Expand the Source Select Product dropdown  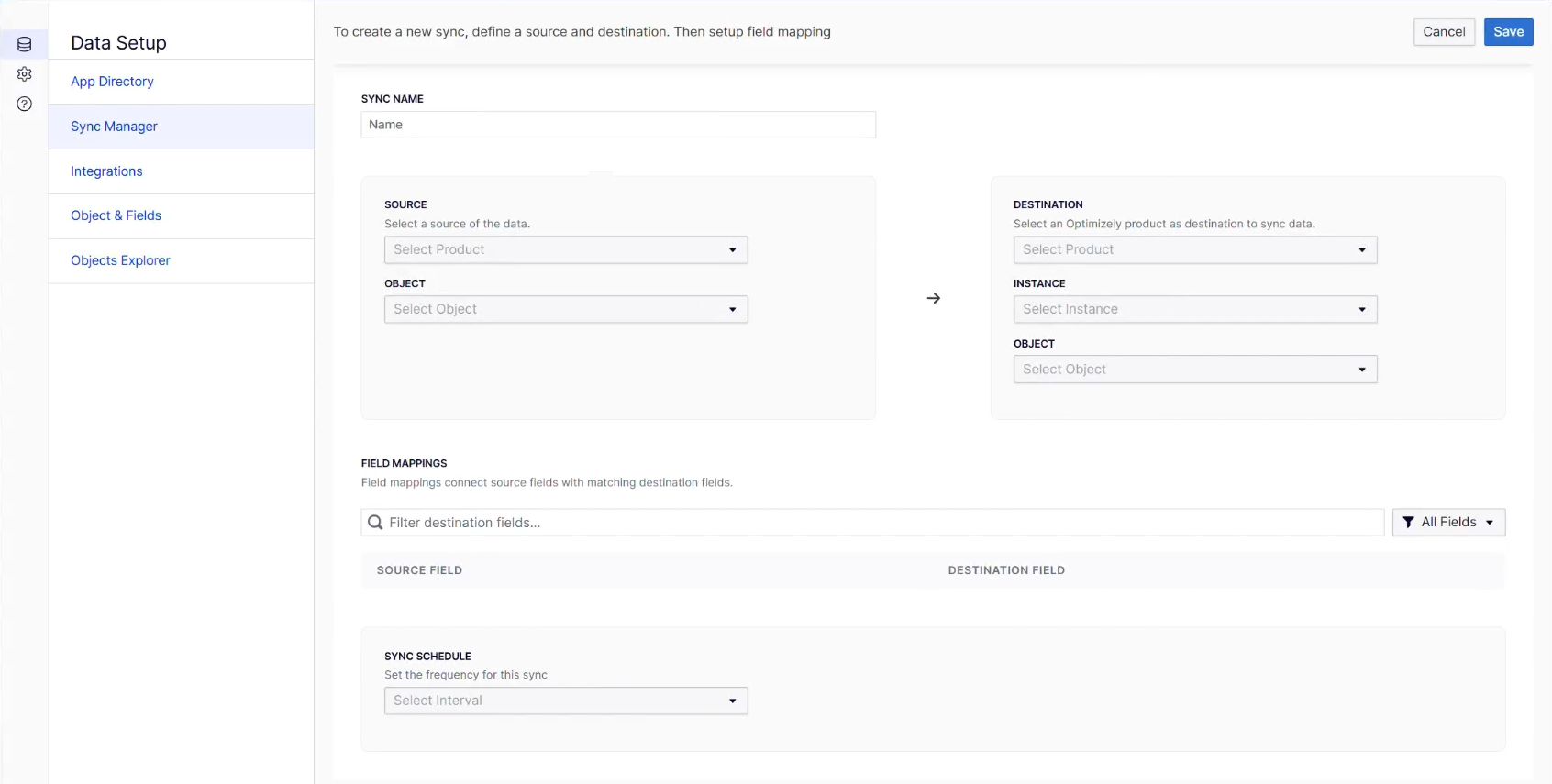click(x=566, y=250)
